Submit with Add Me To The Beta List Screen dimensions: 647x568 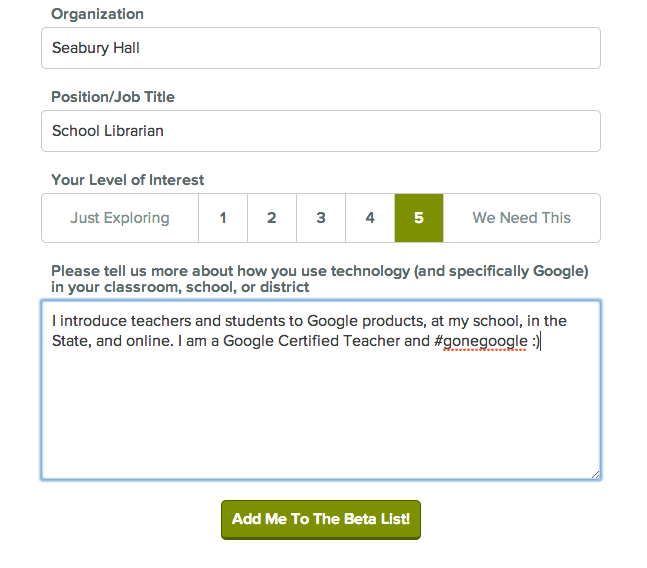coord(321,519)
